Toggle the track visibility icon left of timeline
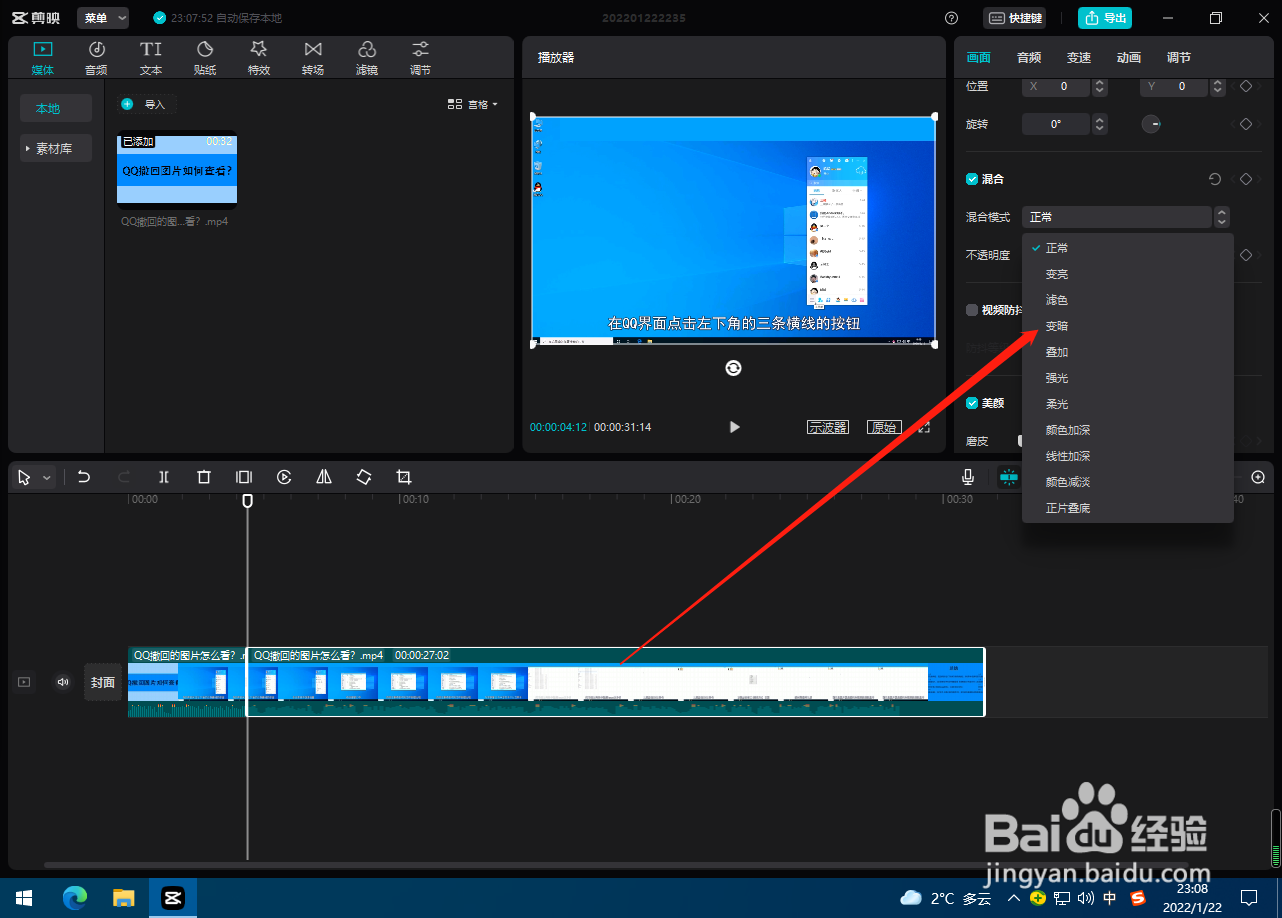This screenshot has width=1282, height=918. [x=25, y=682]
